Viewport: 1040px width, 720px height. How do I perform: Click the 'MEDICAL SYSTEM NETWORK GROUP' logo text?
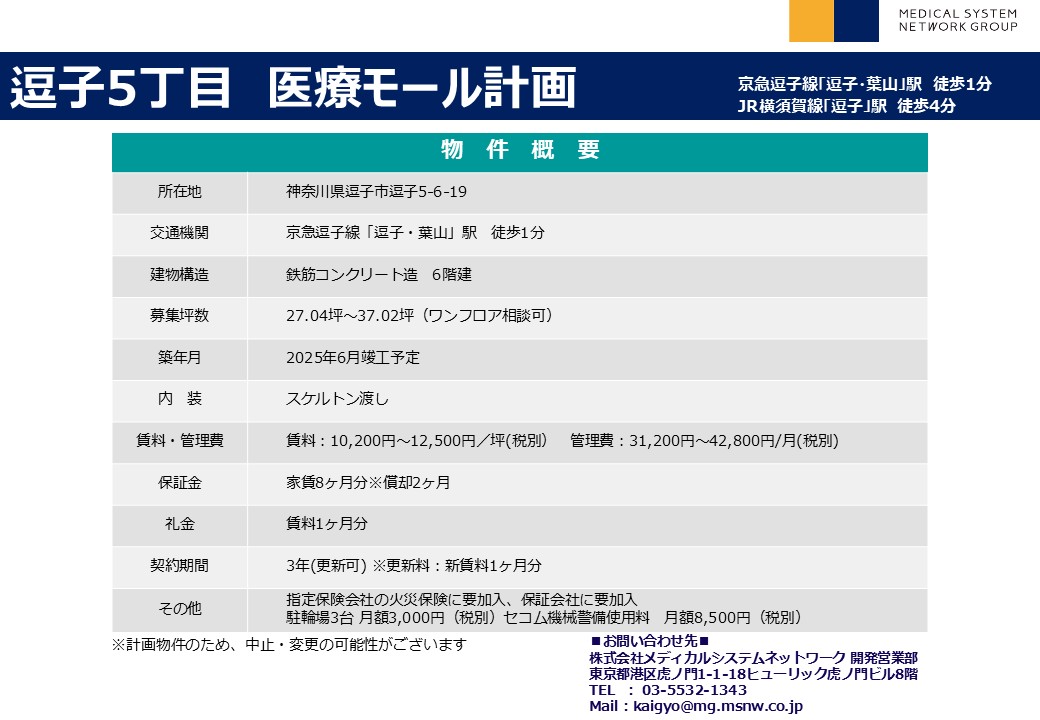click(x=958, y=20)
